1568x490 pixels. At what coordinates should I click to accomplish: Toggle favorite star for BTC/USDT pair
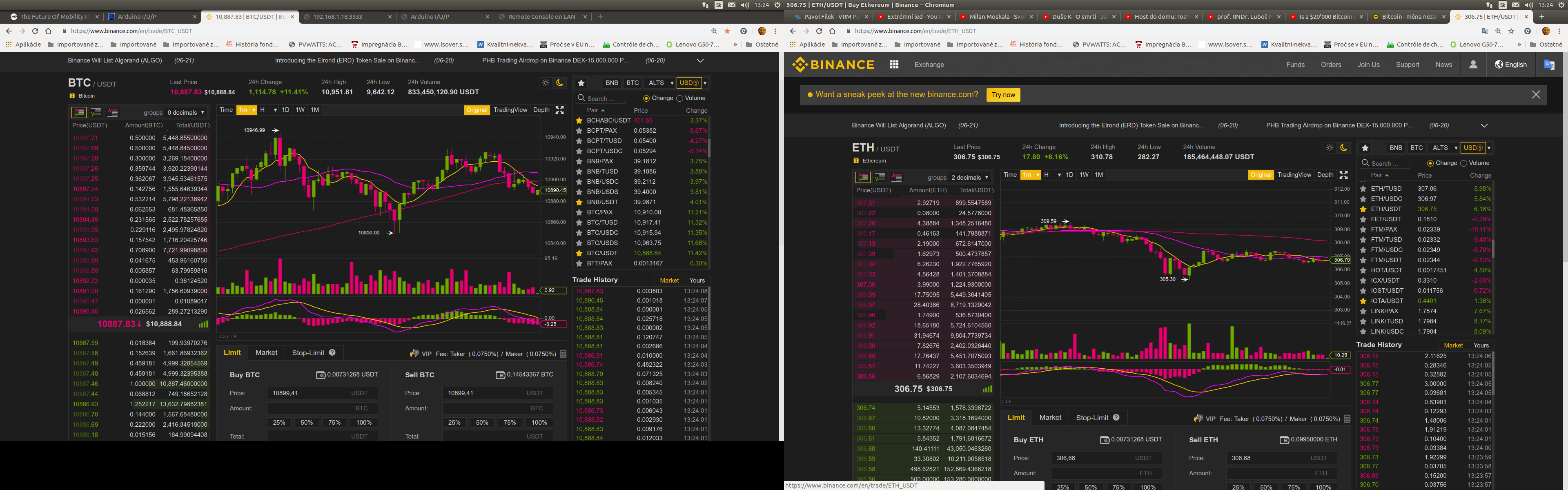(579, 253)
